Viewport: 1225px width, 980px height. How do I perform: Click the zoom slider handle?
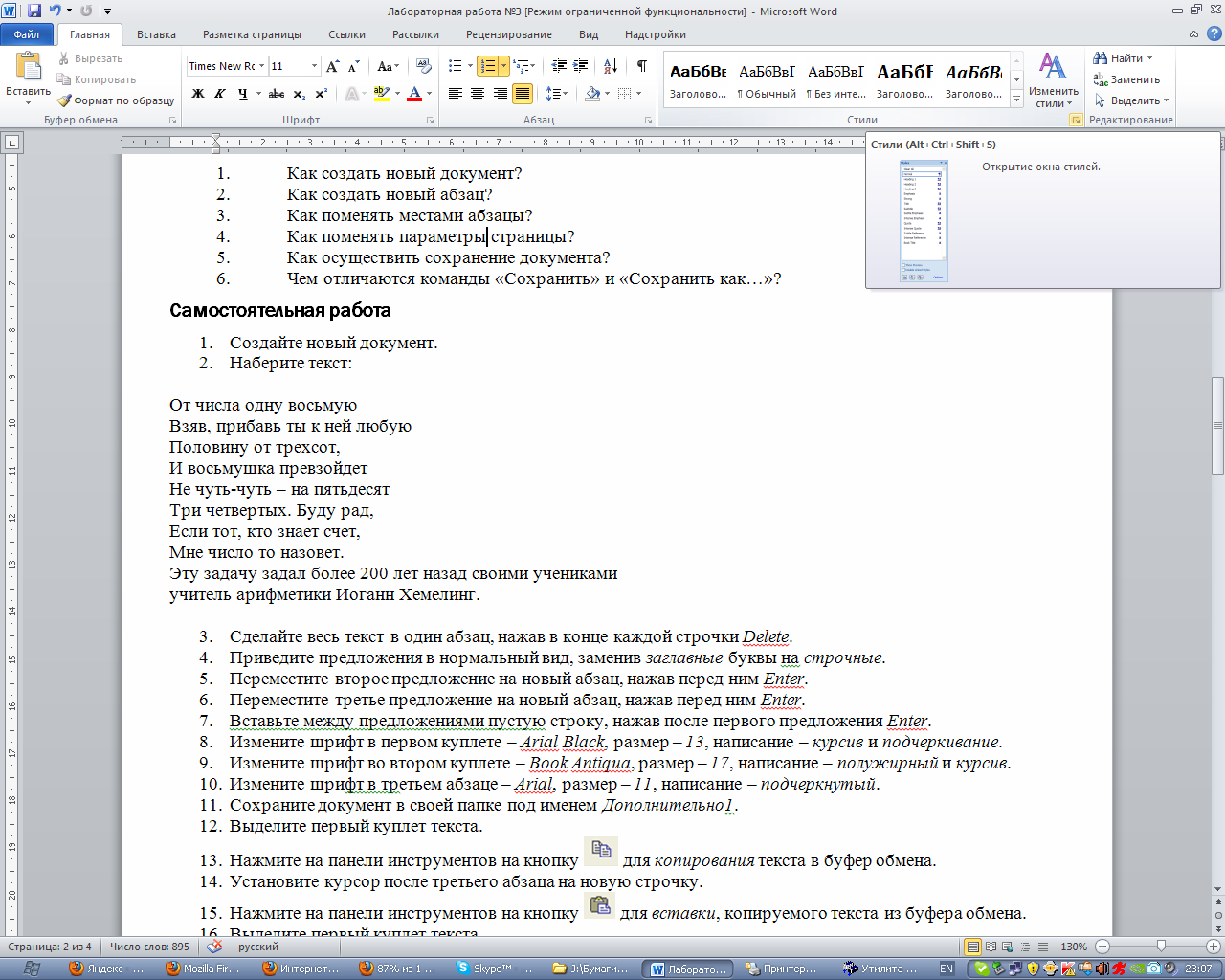(1161, 947)
